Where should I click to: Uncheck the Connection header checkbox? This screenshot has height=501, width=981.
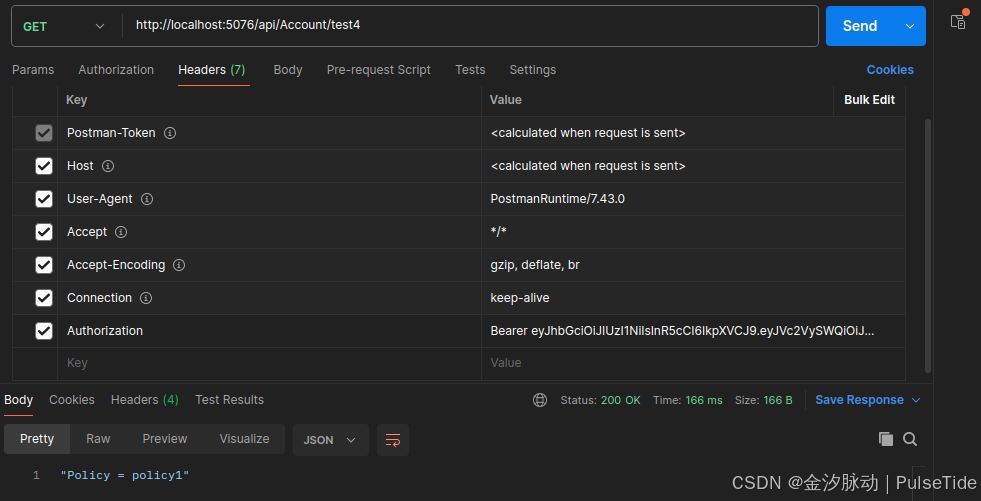coord(44,298)
